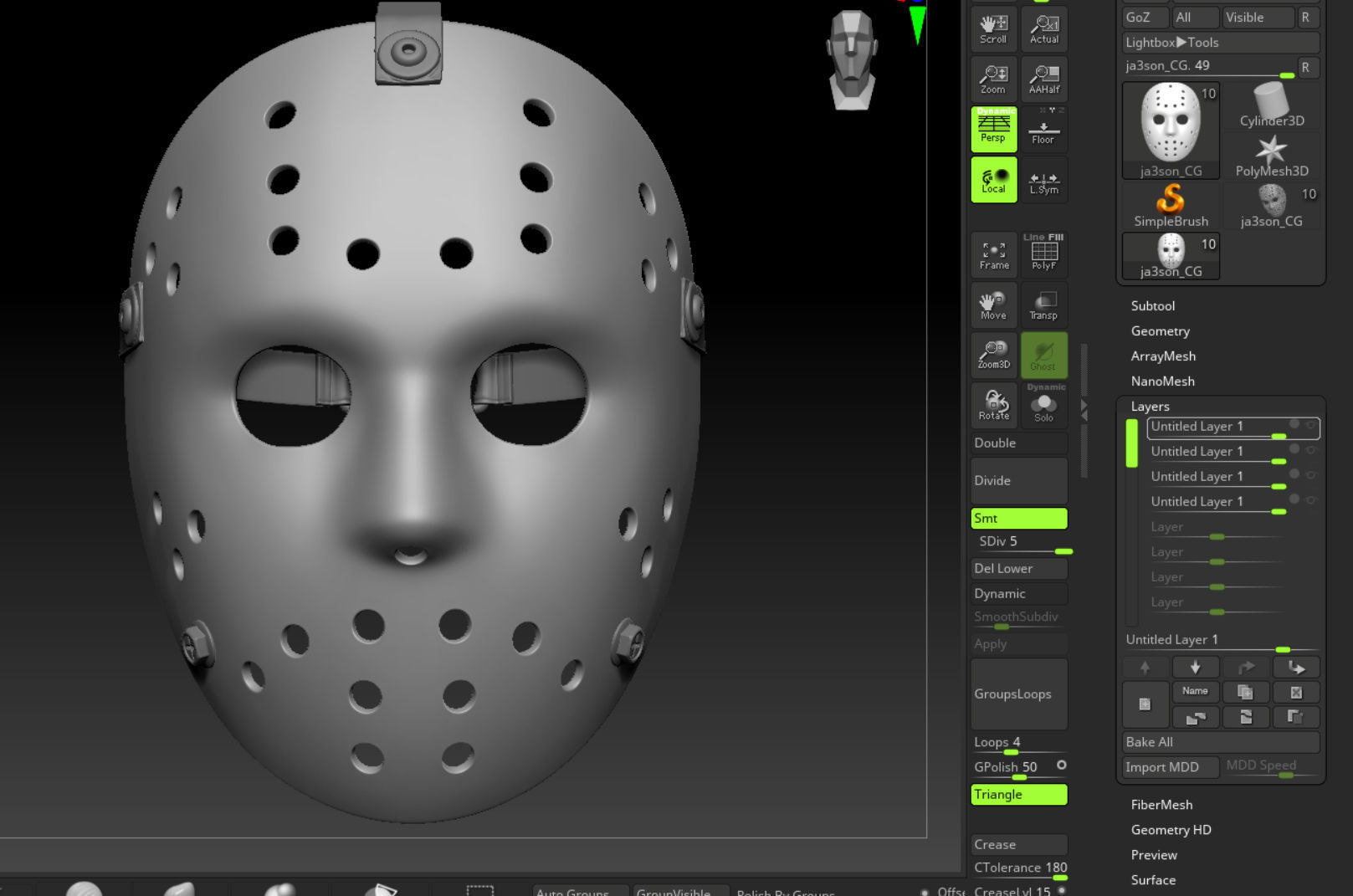Click the move-layer-down bent arrow icon
1353x896 pixels.
click(1296, 667)
